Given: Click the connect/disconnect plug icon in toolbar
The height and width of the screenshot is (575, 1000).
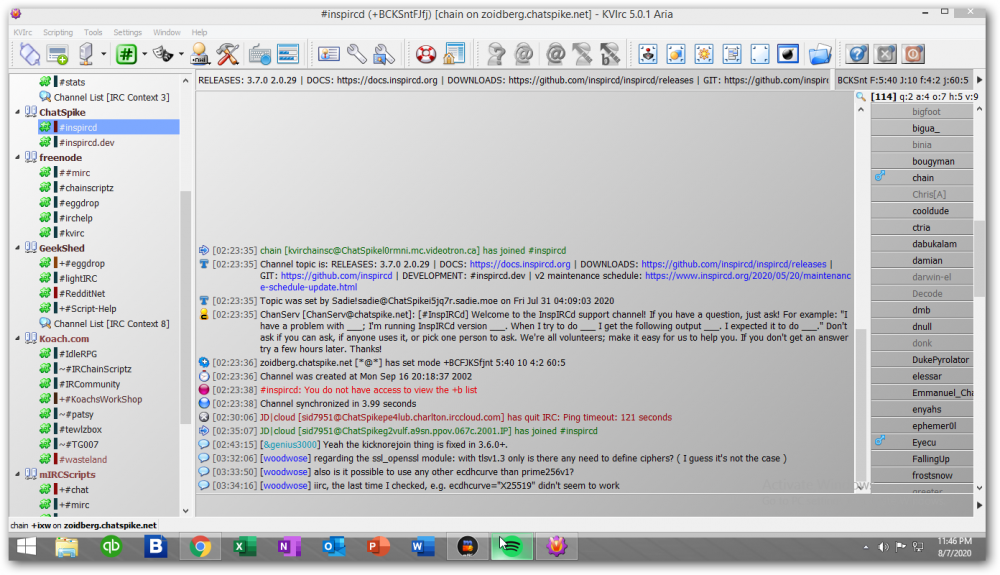Looking at the screenshot, I should point(29,54).
